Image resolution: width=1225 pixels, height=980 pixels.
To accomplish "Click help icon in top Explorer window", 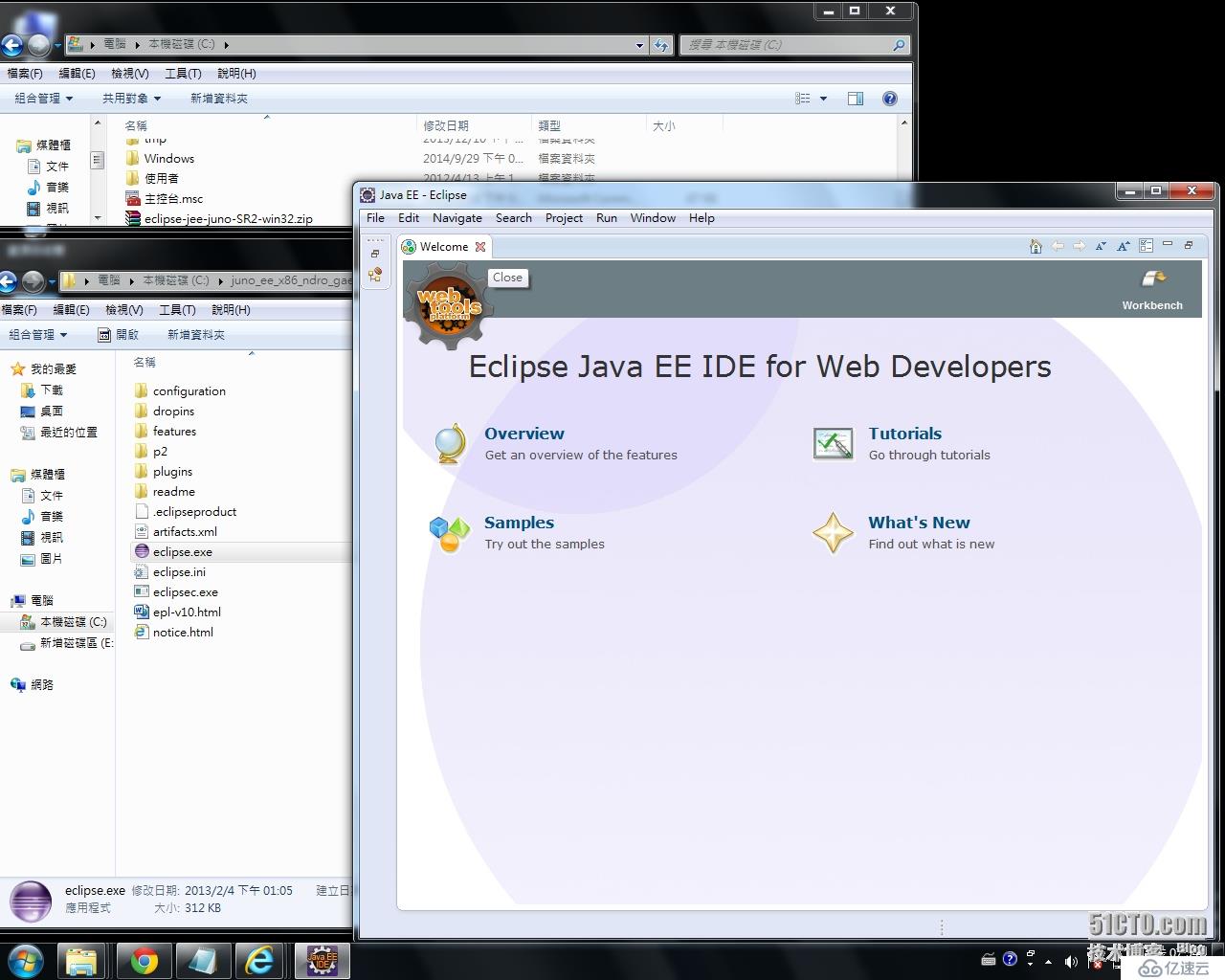I will pos(890,99).
